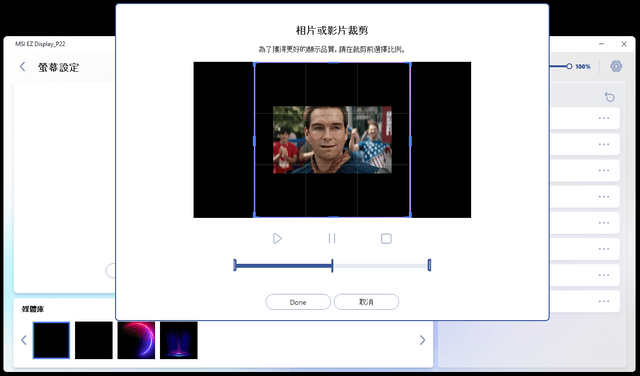Minimize the MSI EZ Display window
The height and width of the screenshot is (376, 640).
point(602,44)
